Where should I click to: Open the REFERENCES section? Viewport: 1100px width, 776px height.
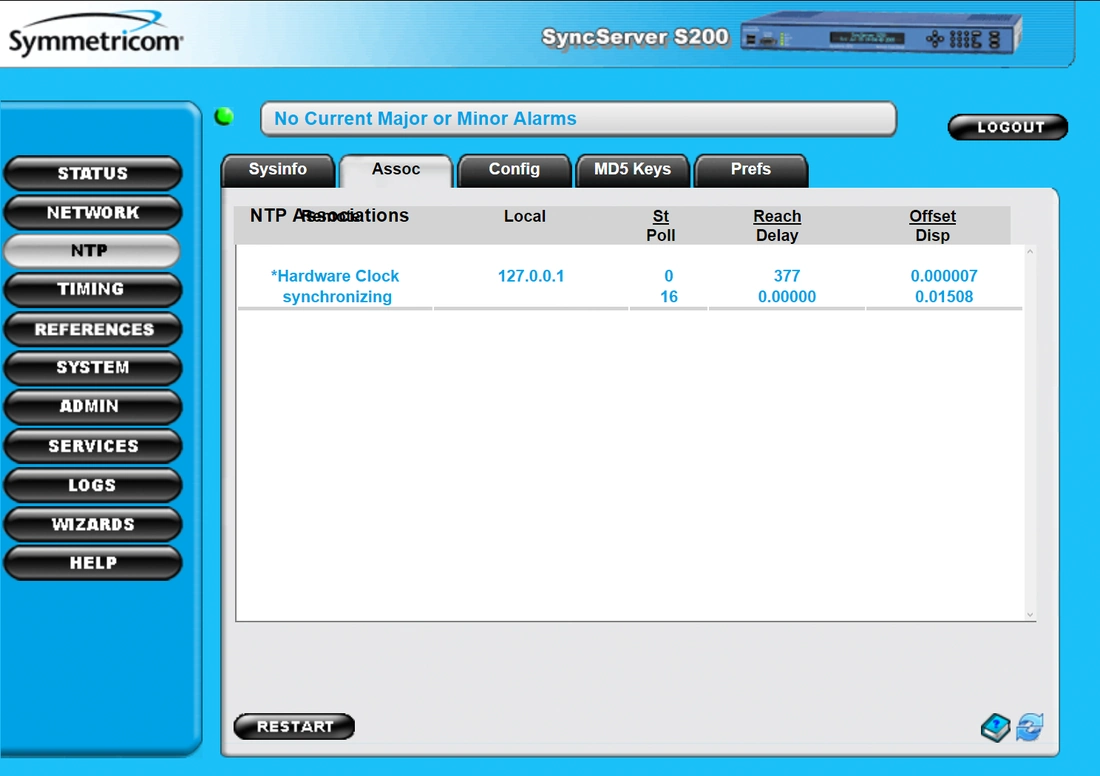pos(93,329)
